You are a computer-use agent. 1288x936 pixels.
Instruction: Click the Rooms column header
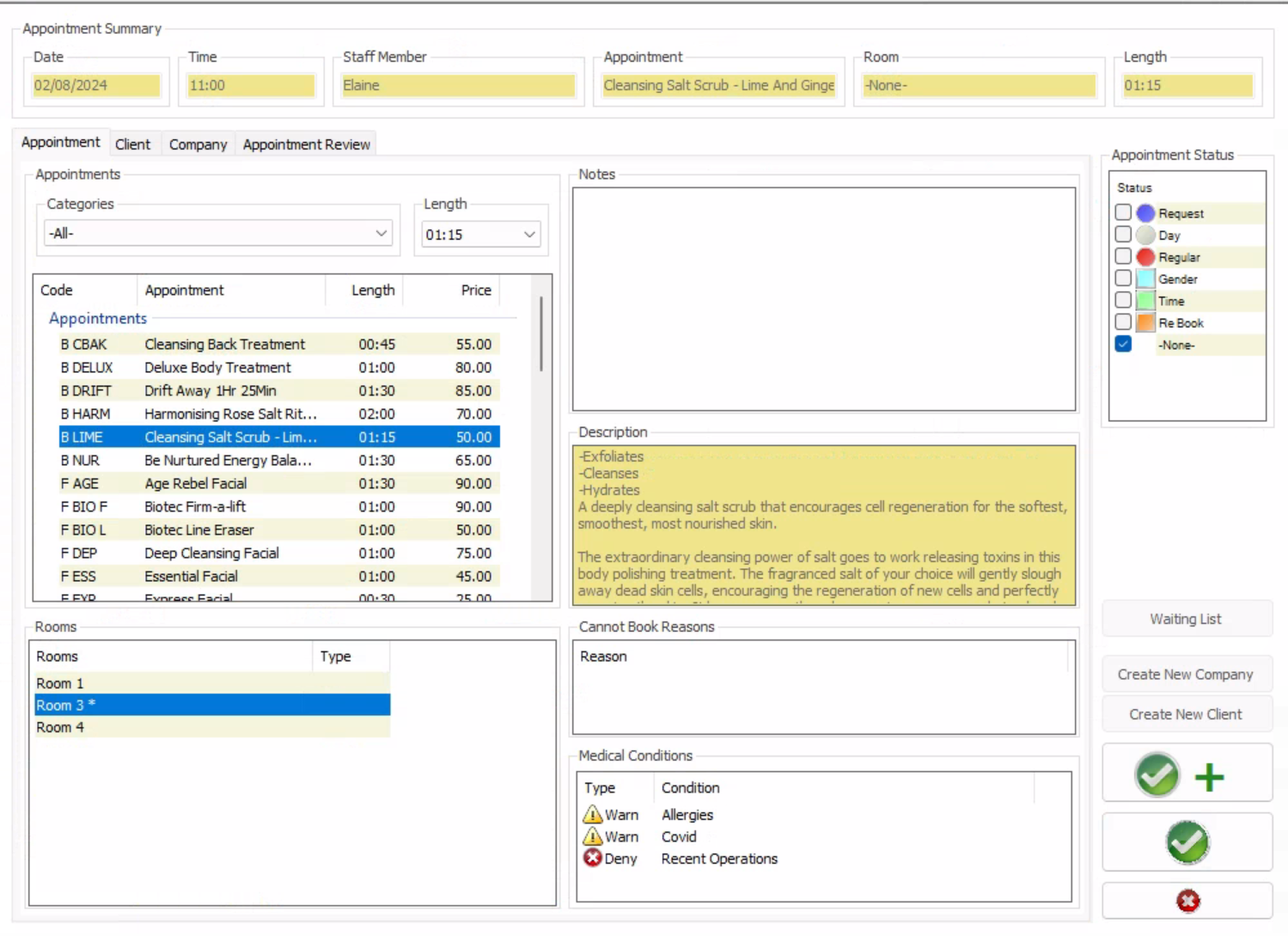click(x=172, y=657)
